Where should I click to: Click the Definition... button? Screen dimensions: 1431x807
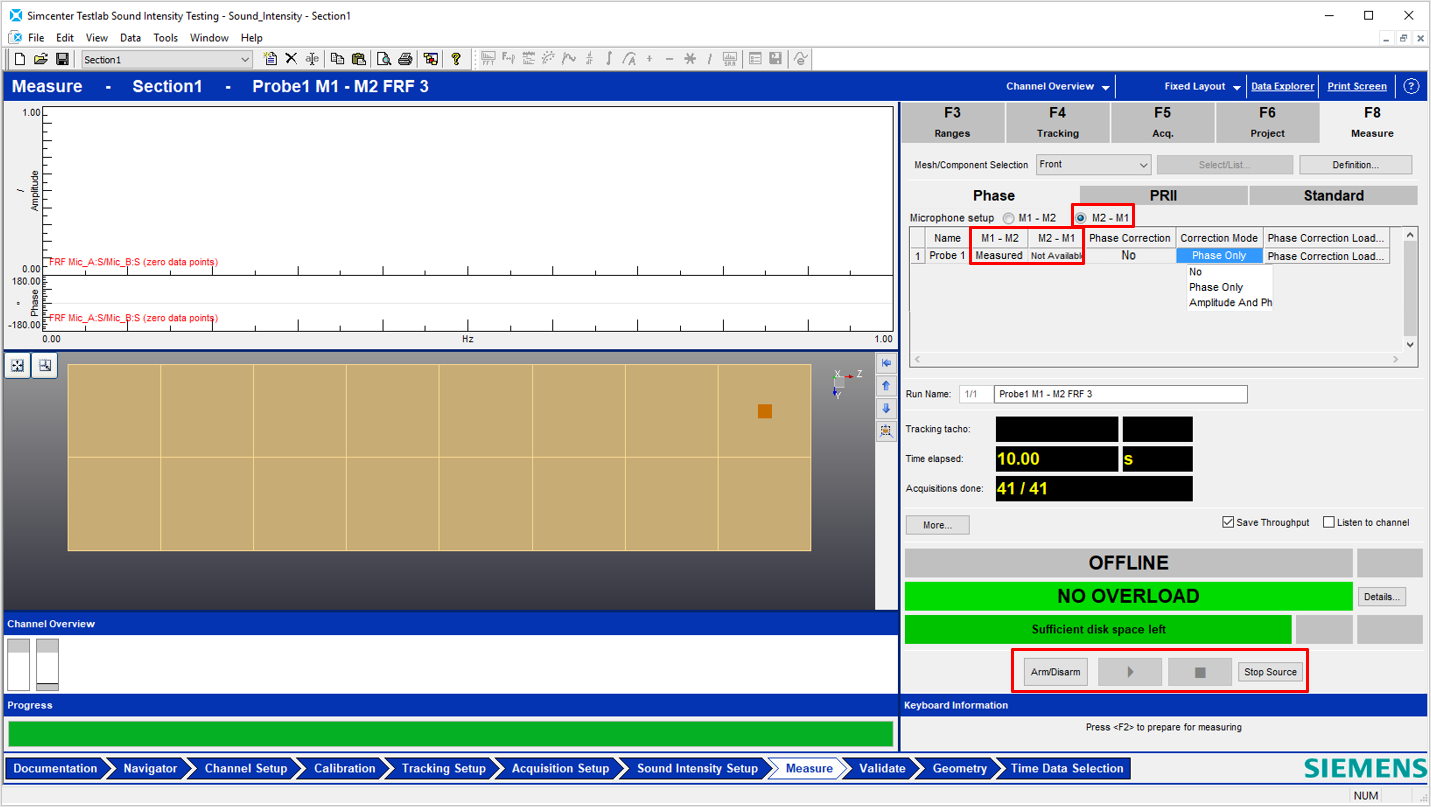click(1355, 164)
